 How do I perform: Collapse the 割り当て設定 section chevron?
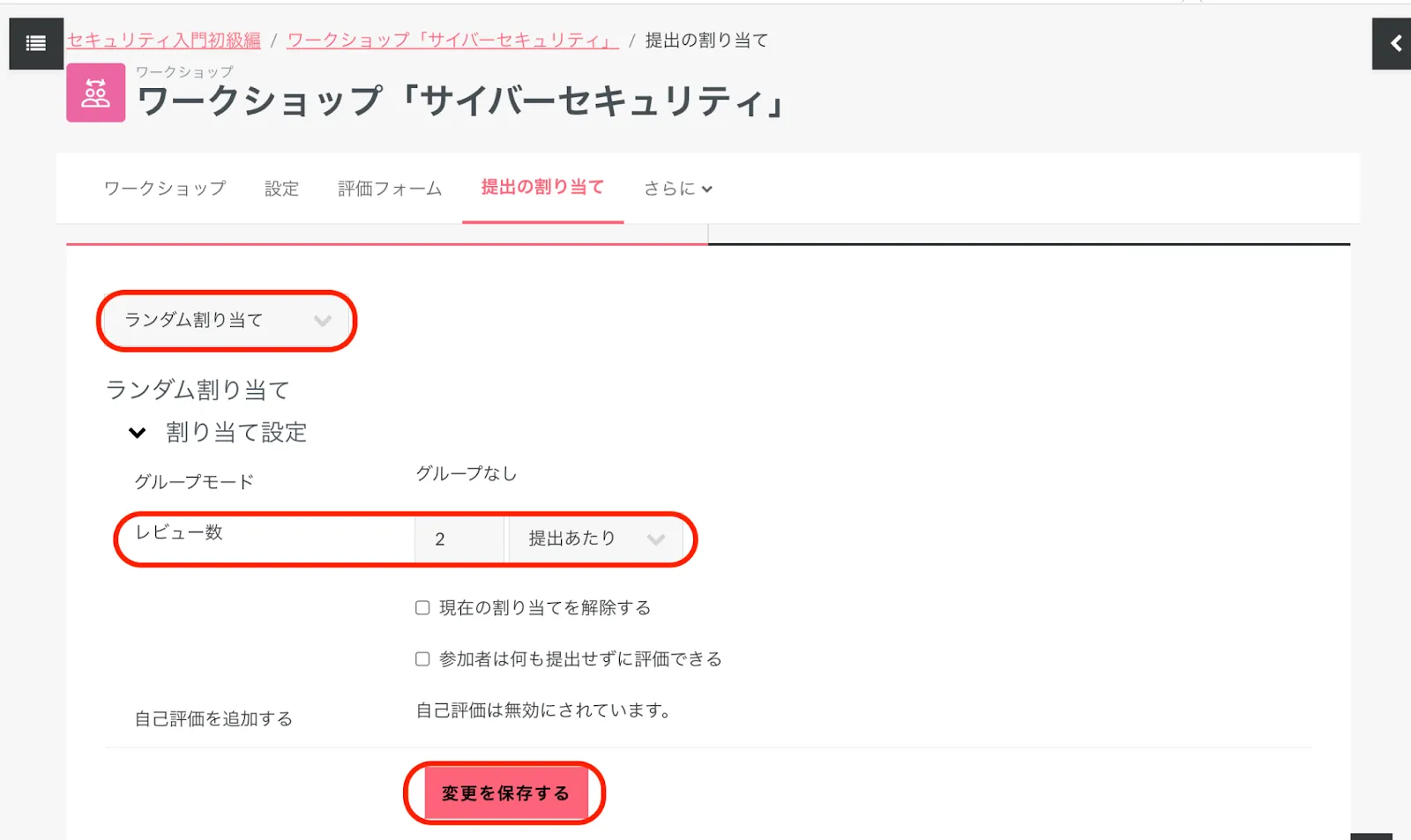coord(138,433)
